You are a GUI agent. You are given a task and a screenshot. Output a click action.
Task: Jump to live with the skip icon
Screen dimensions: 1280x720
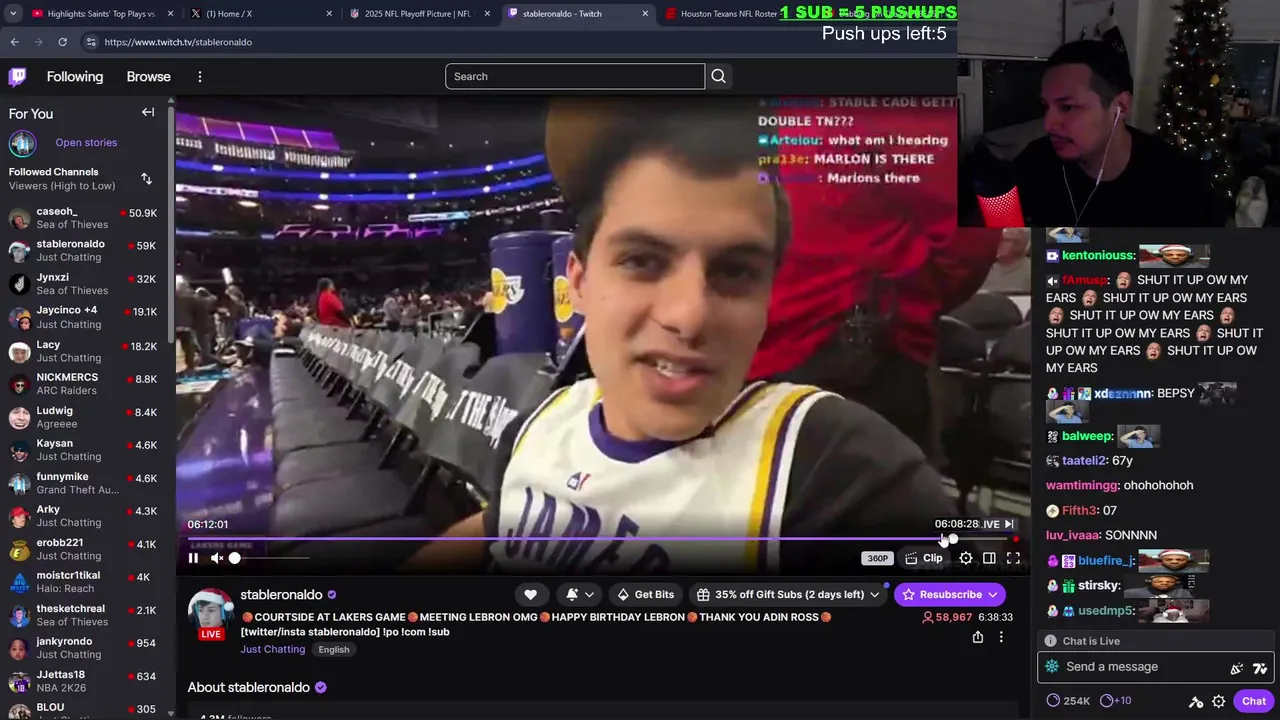pyautogui.click(x=1009, y=524)
